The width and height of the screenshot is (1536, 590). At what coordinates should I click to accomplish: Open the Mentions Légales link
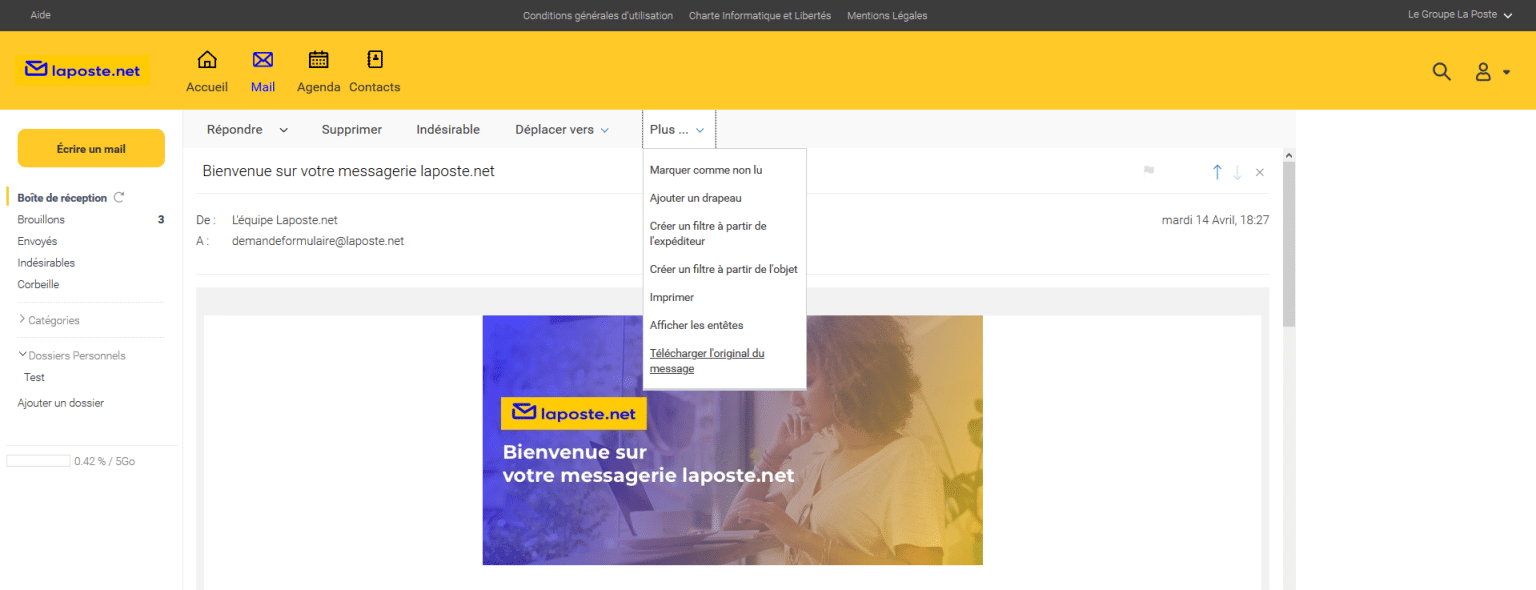click(x=886, y=15)
